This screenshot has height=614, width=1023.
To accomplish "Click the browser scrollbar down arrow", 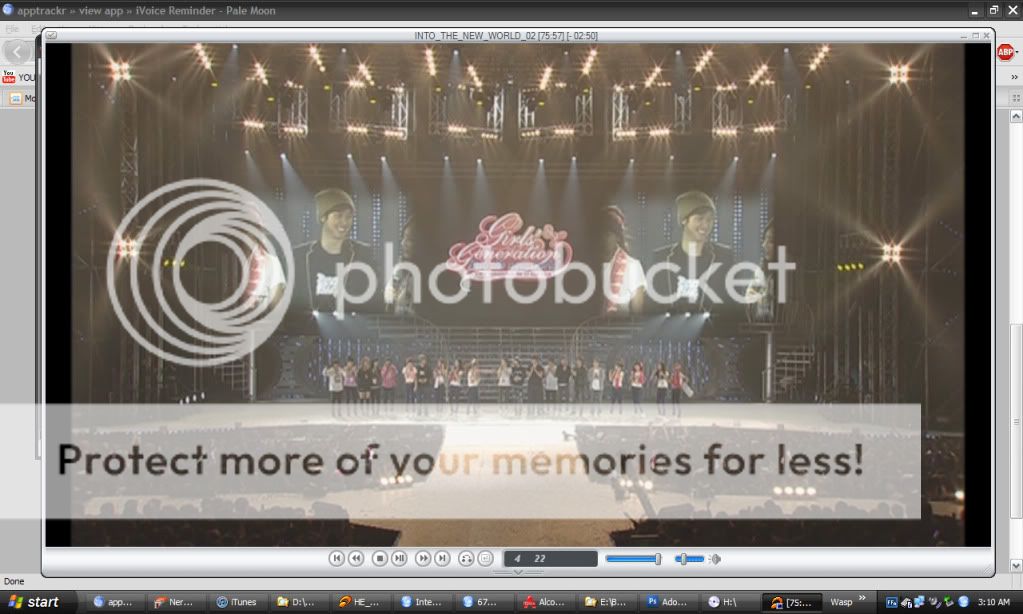I will [x=1016, y=565].
